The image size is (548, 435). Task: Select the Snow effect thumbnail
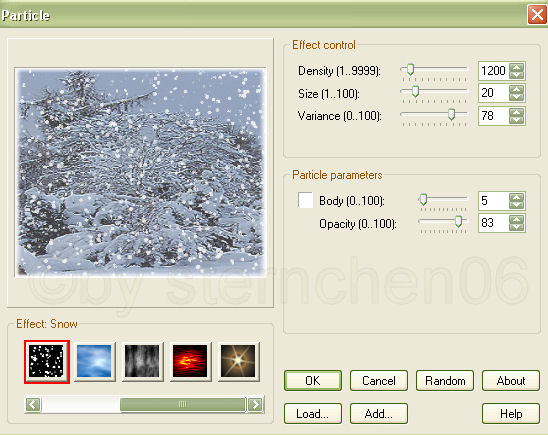47,362
